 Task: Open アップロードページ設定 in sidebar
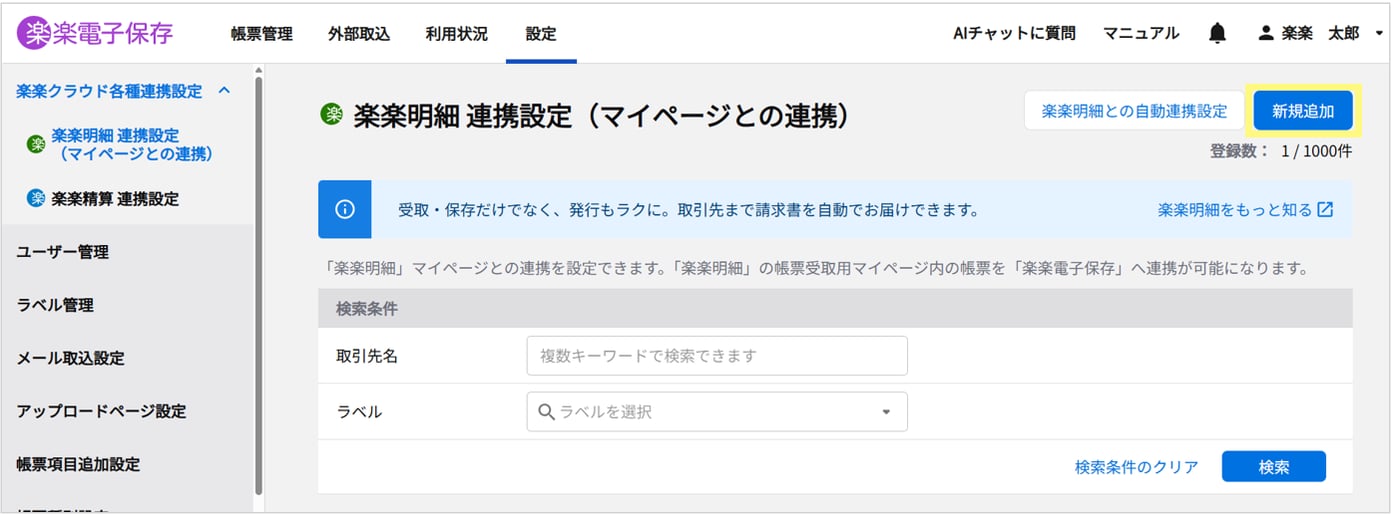pos(101,411)
